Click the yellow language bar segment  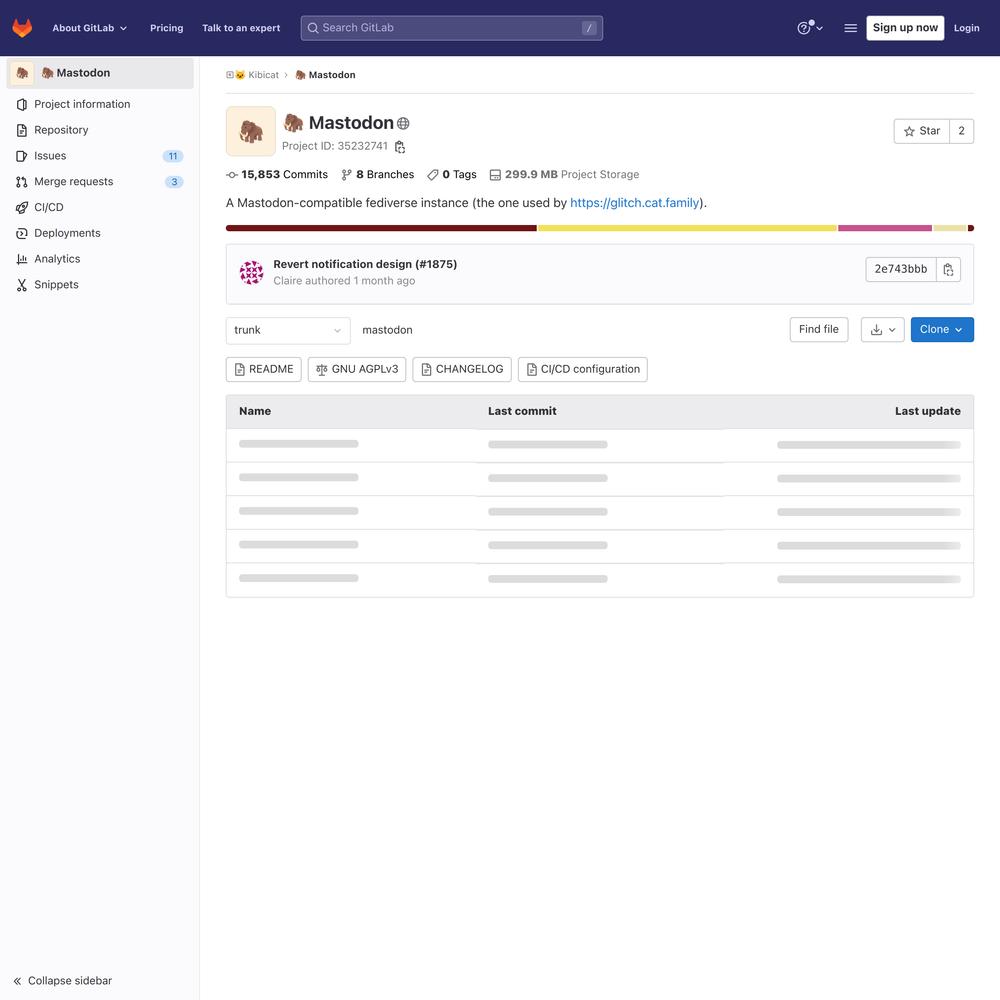coord(688,228)
